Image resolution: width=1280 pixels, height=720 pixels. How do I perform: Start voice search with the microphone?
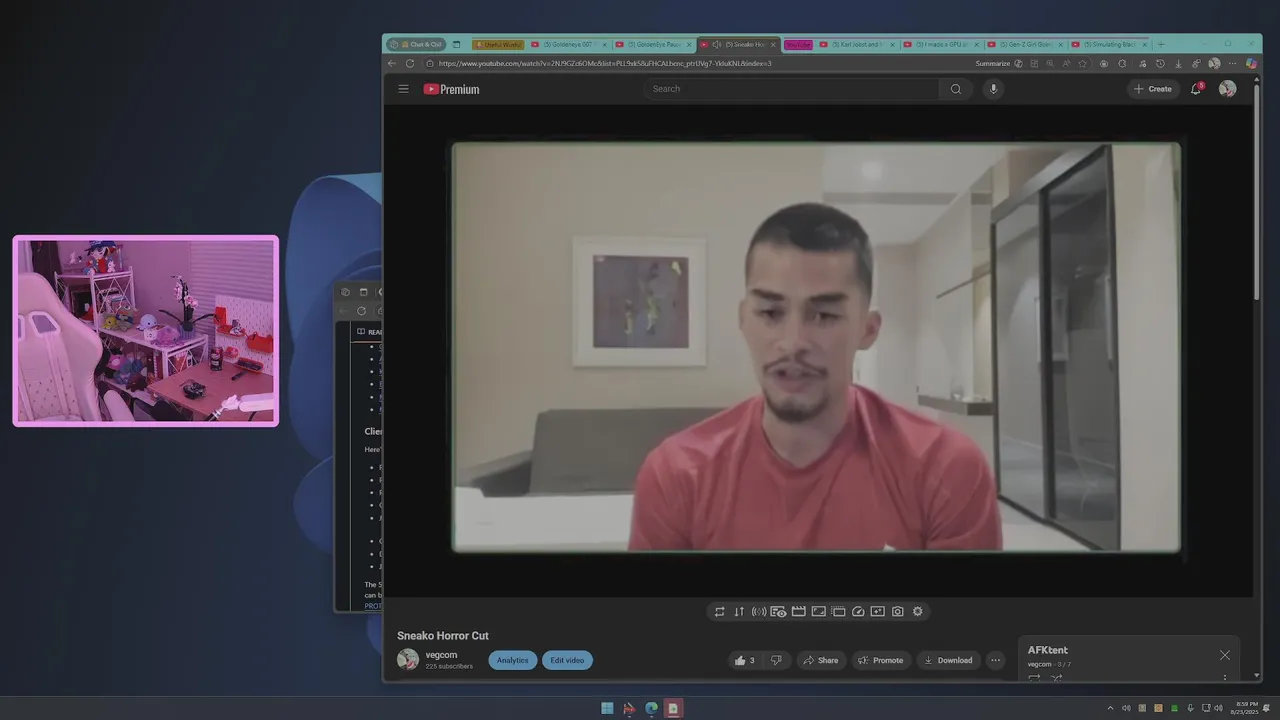tap(993, 89)
